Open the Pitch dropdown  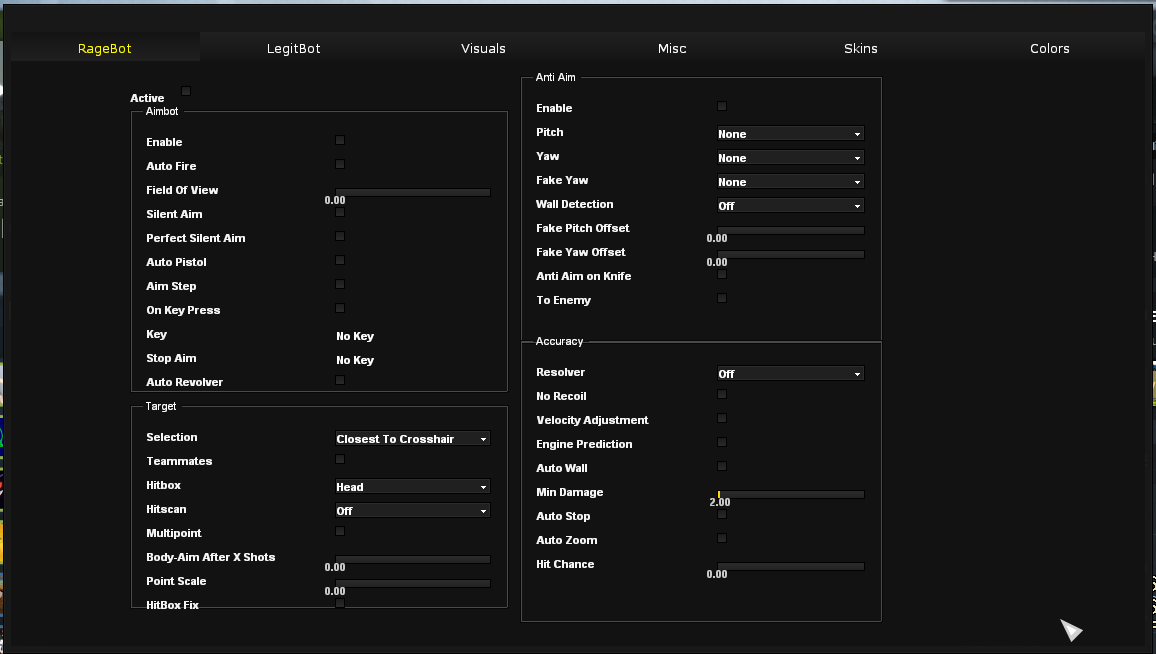pyautogui.click(x=790, y=134)
